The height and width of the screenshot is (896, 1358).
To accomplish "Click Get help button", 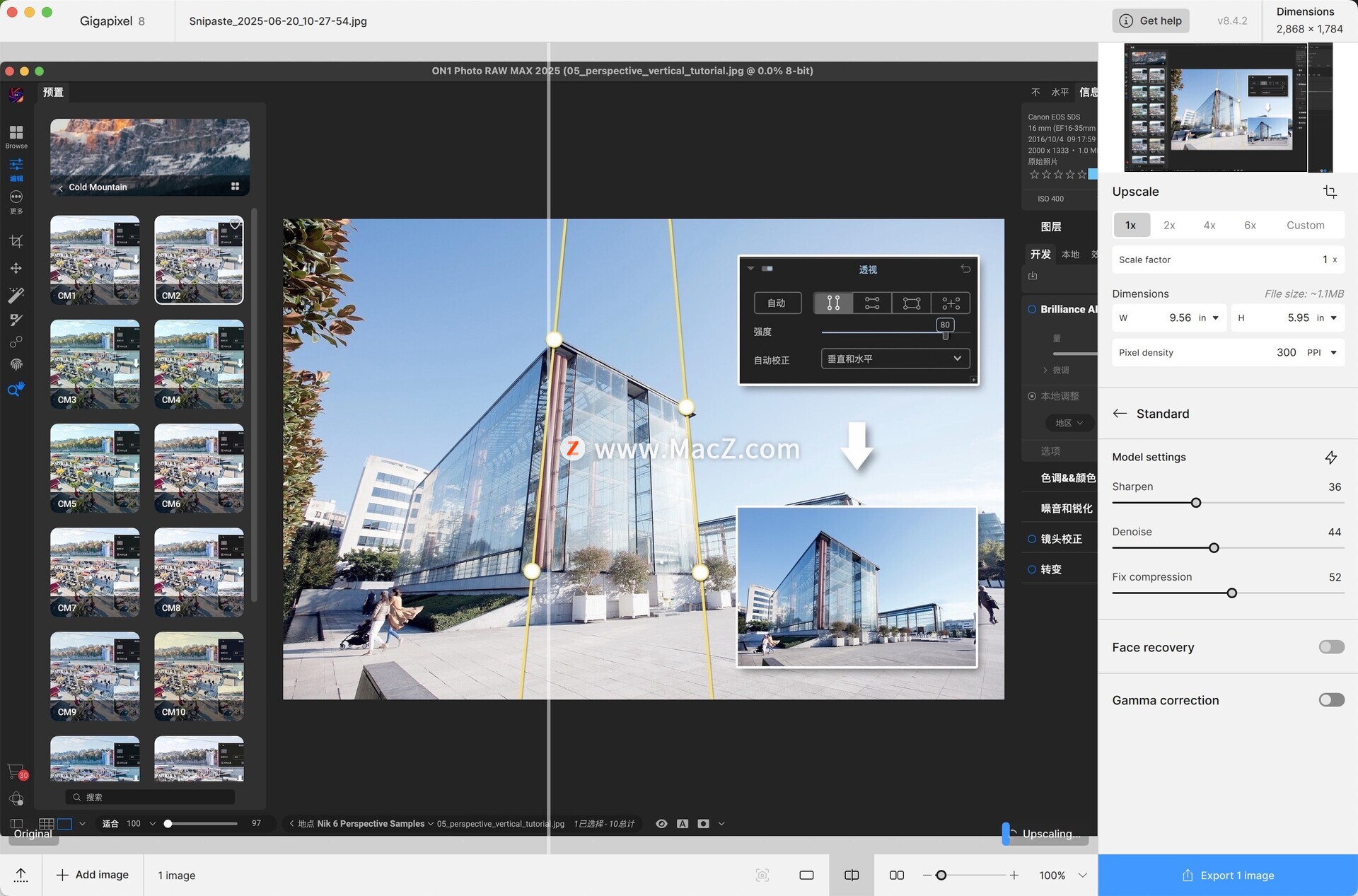I will pos(1151,21).
